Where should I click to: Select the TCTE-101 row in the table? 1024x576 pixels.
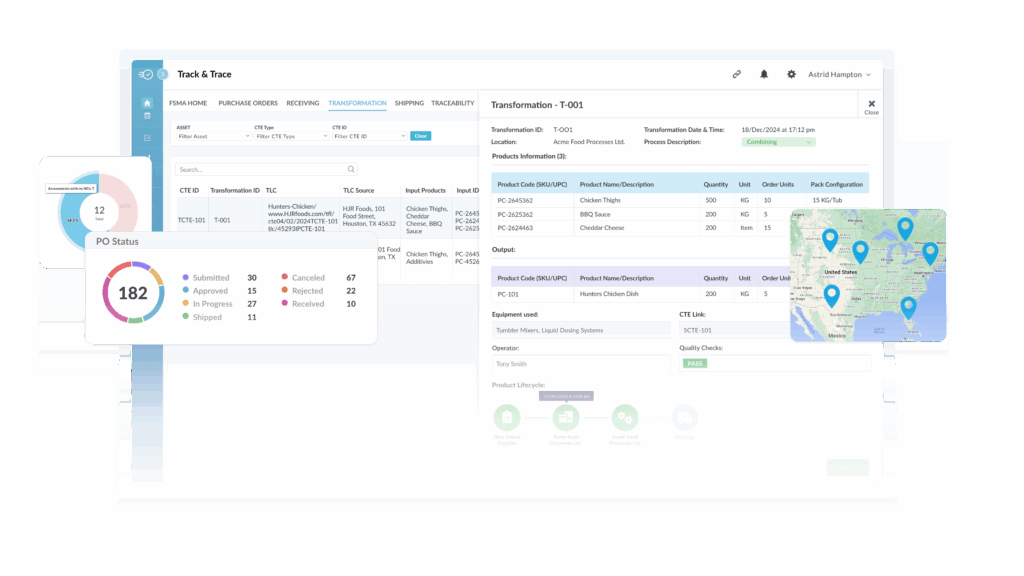click(191, 219)
